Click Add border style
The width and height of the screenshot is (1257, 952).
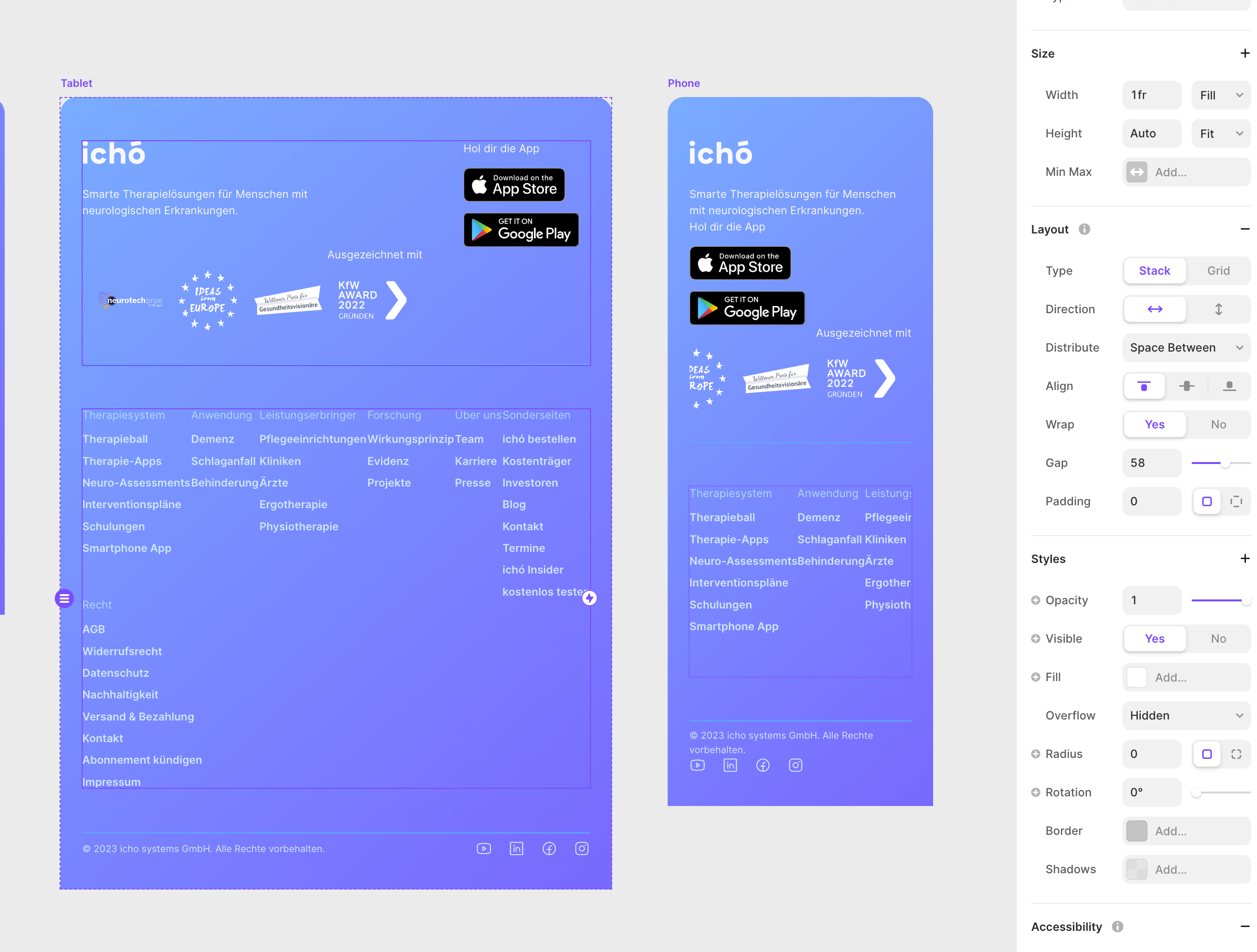pyautogui.click(x=1184, y=830)
